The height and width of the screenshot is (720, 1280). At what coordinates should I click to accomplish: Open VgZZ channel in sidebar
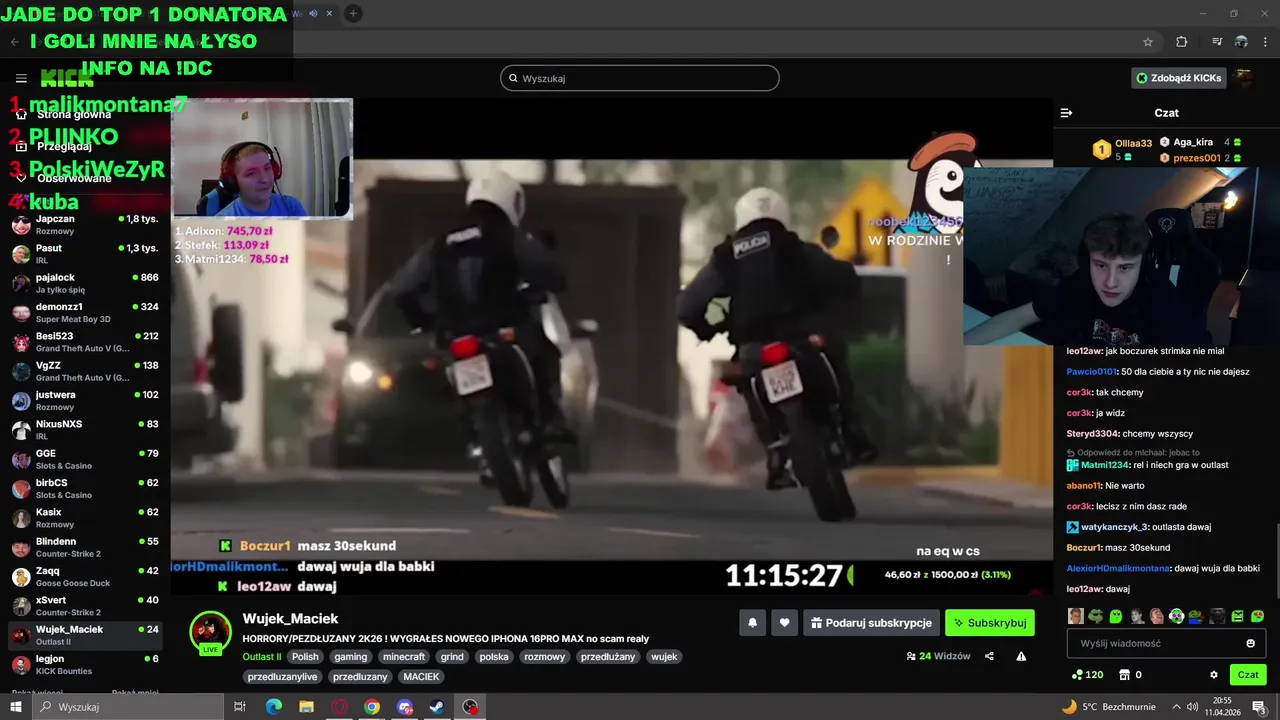pos(85,371)
